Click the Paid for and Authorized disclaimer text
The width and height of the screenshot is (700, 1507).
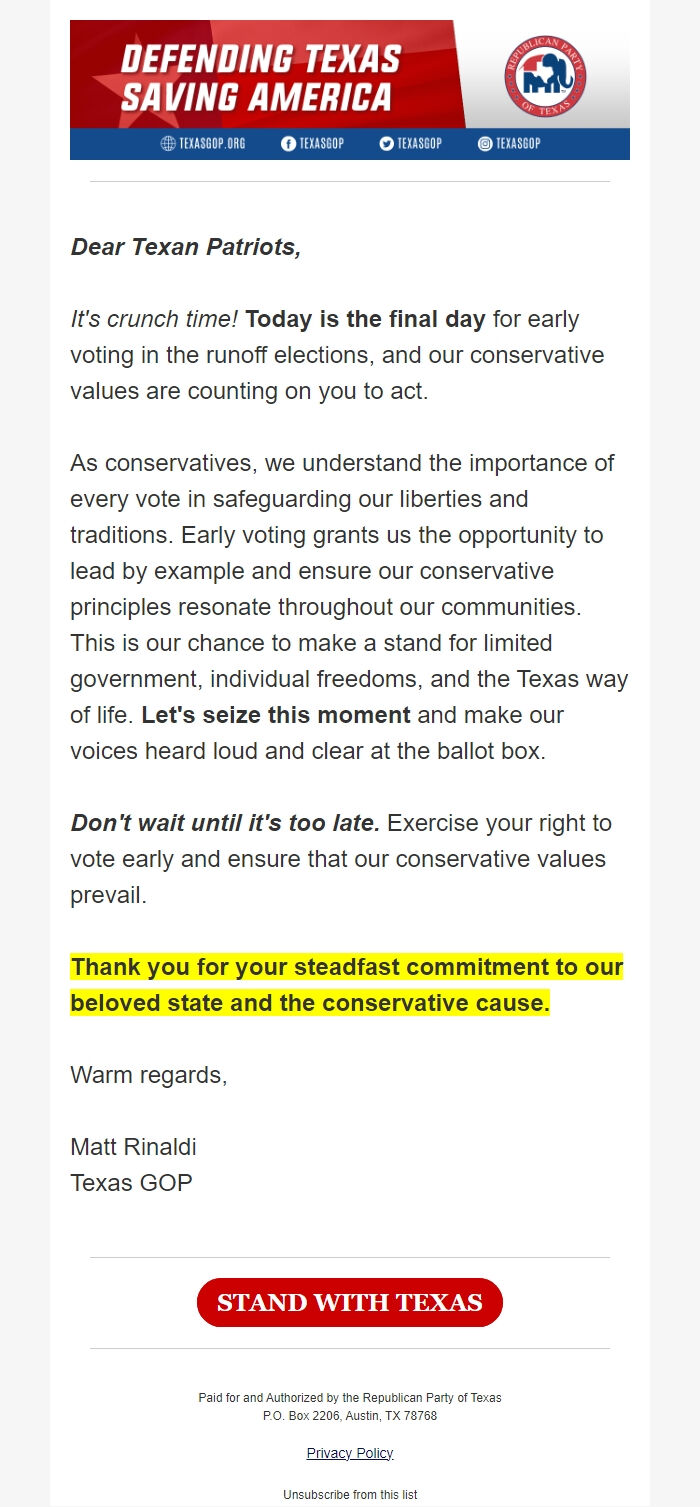coord(350,1398)
